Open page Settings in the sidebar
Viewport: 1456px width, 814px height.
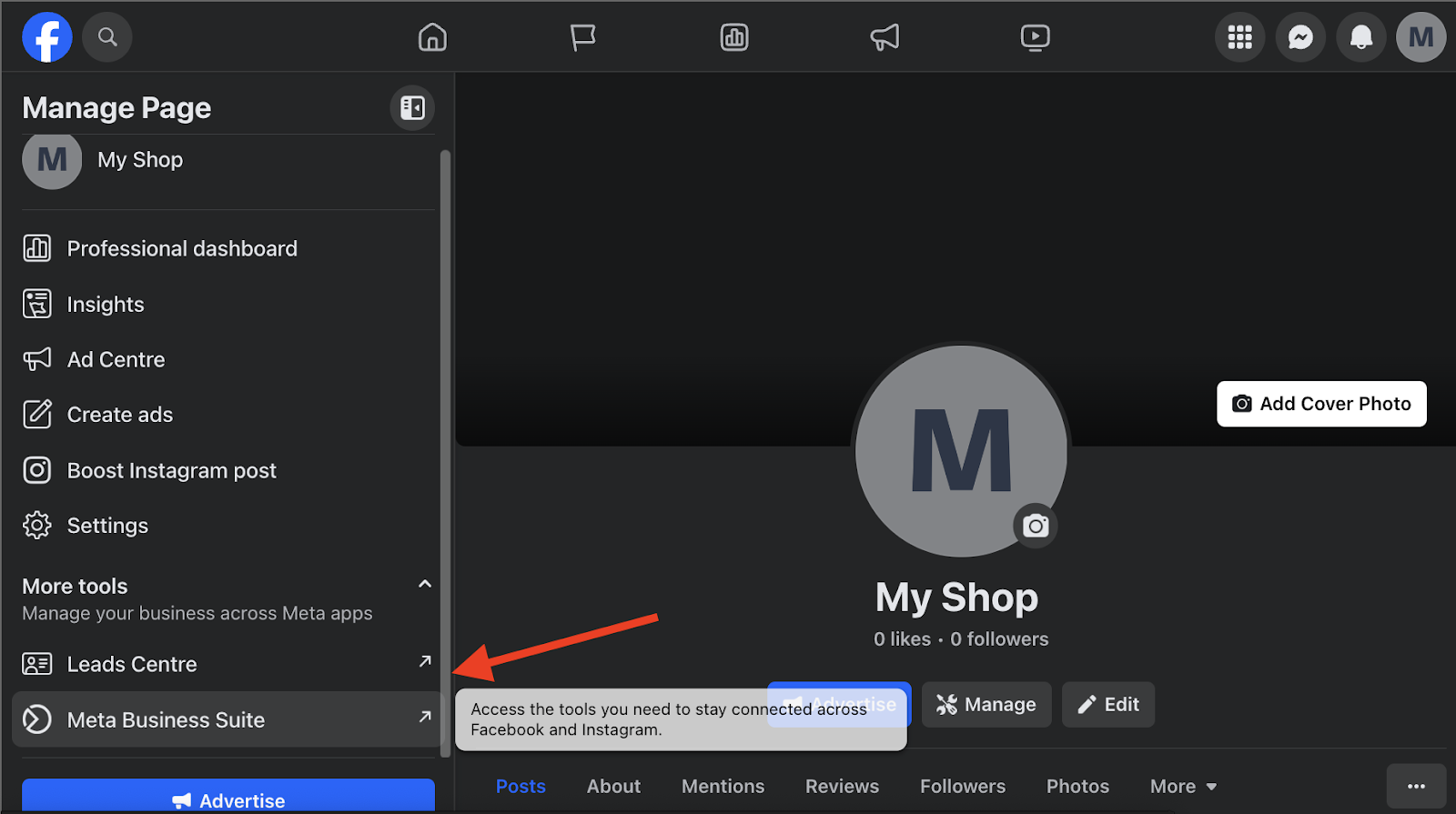226,526
